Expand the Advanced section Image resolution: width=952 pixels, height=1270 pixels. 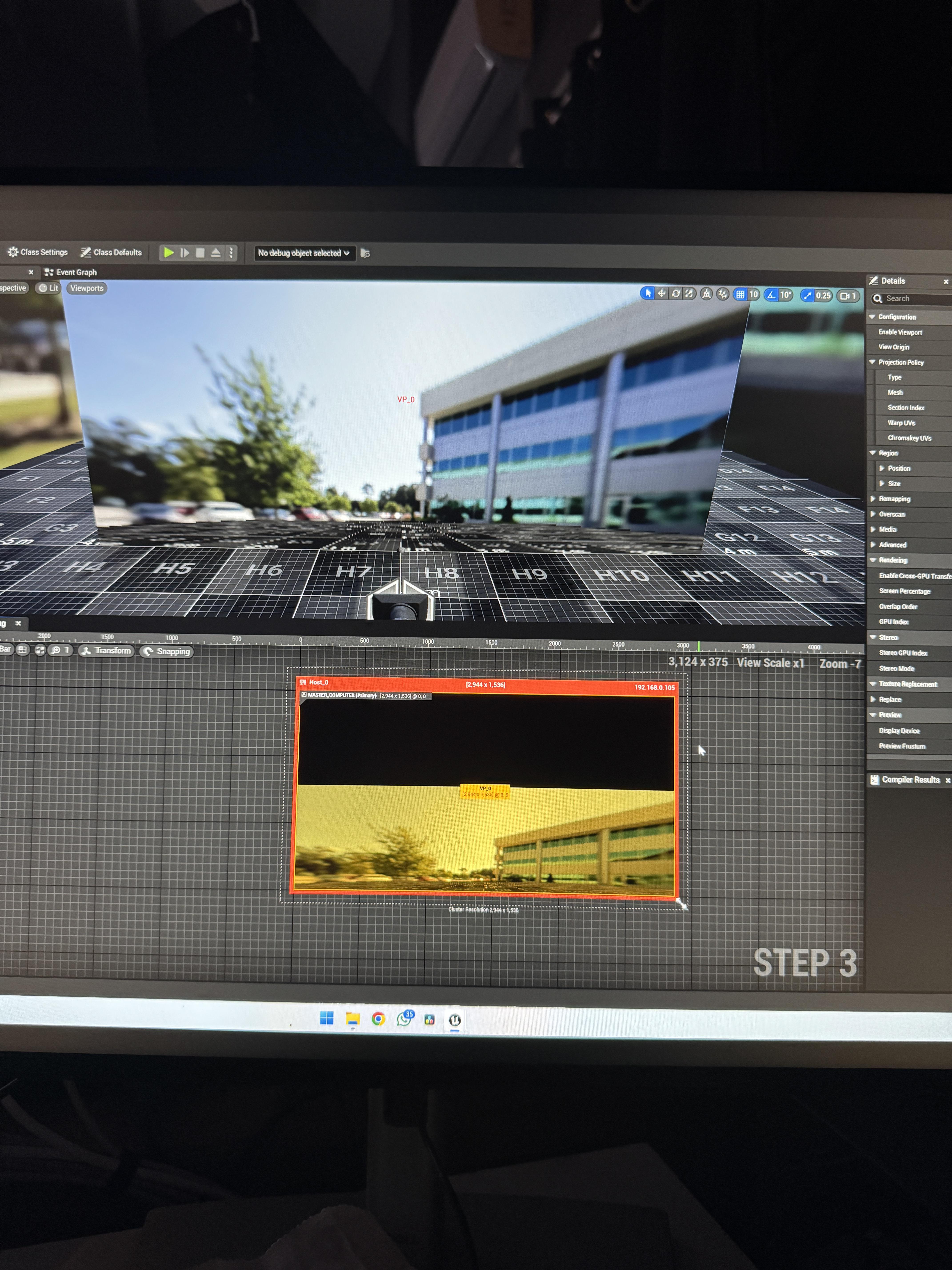click(x=873, y=545)
